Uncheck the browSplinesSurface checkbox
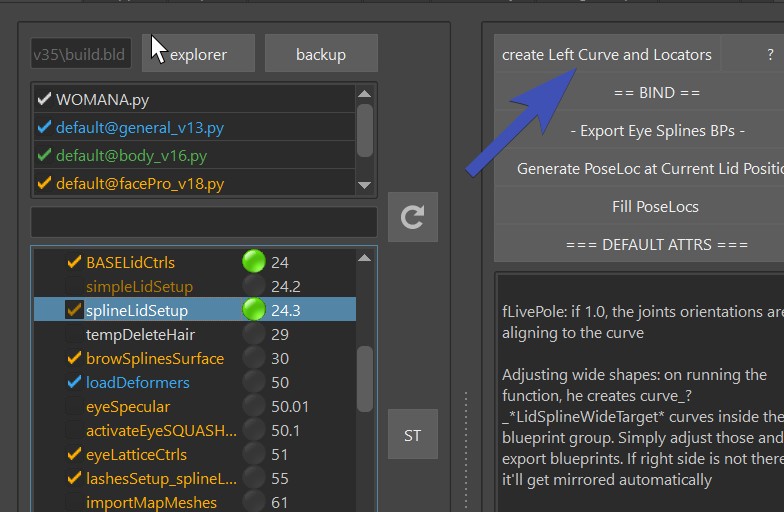 pyautogui.click(x=74, y=358)
